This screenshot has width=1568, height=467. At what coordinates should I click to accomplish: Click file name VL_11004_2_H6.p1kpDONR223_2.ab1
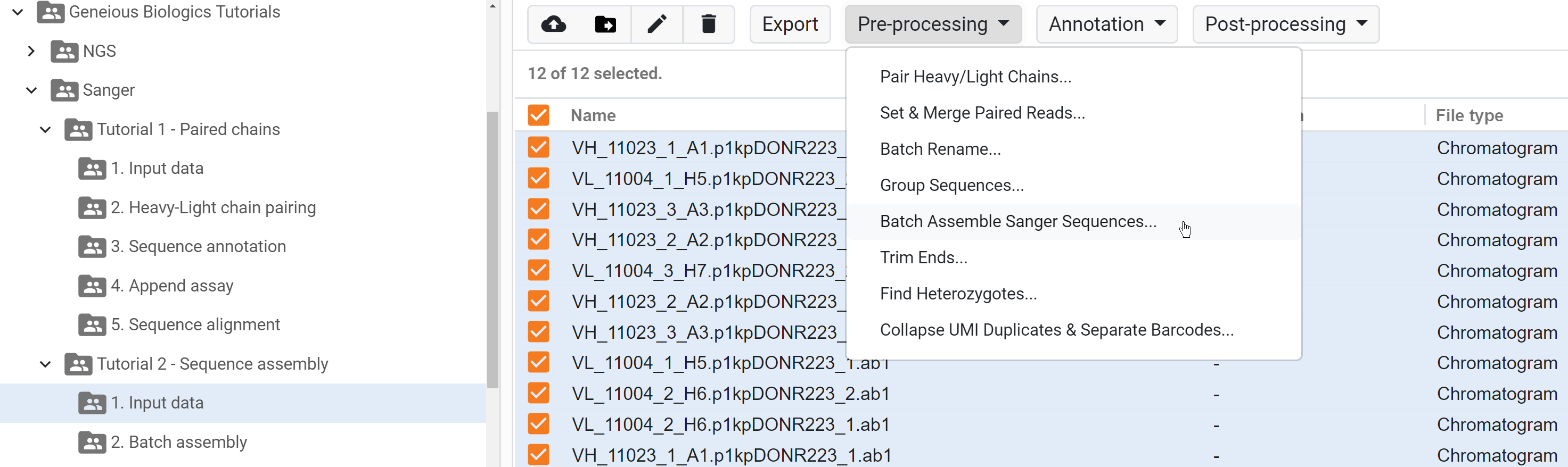[x=730, y=394]
